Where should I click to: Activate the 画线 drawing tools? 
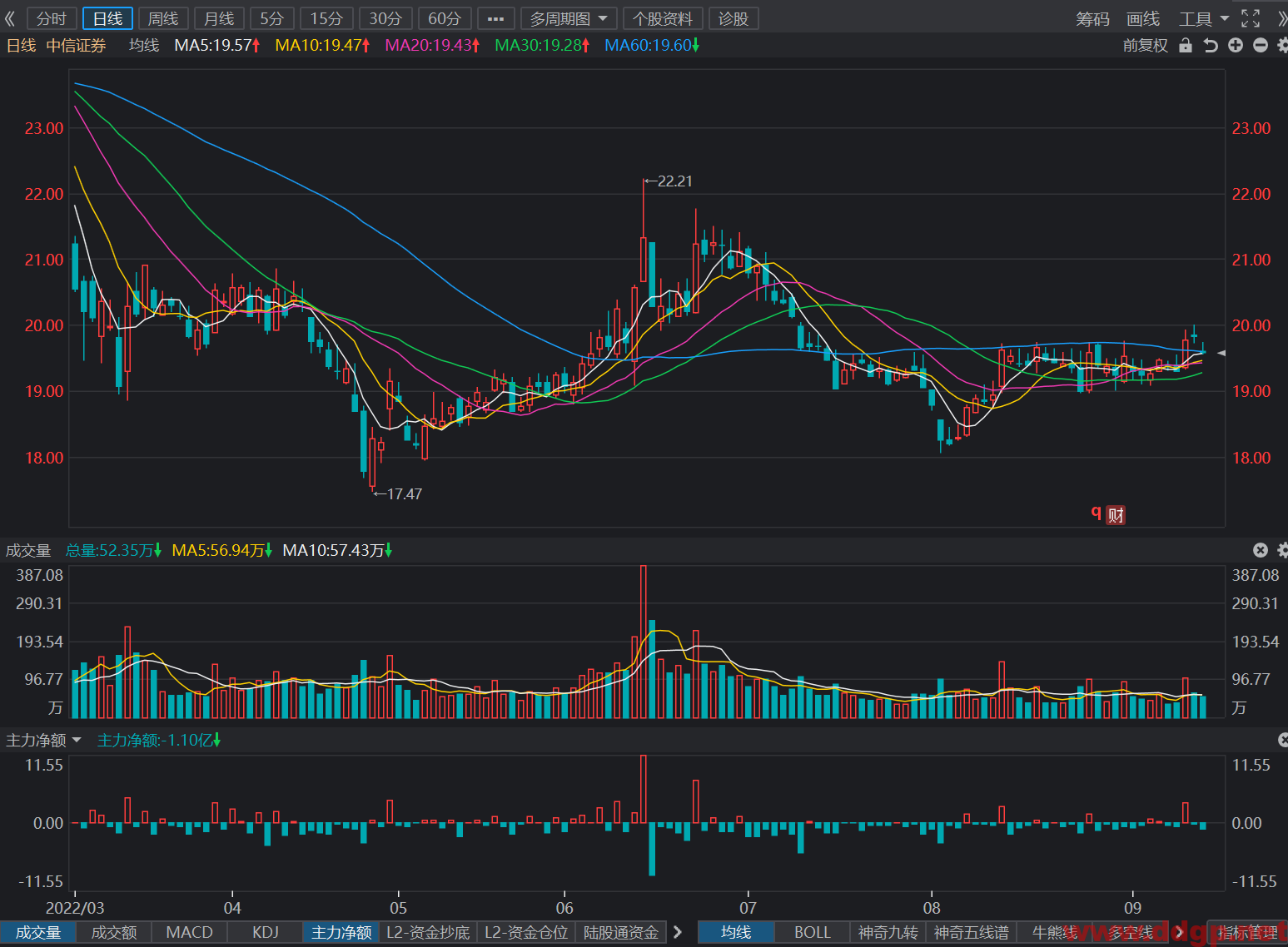point(1143,18)
